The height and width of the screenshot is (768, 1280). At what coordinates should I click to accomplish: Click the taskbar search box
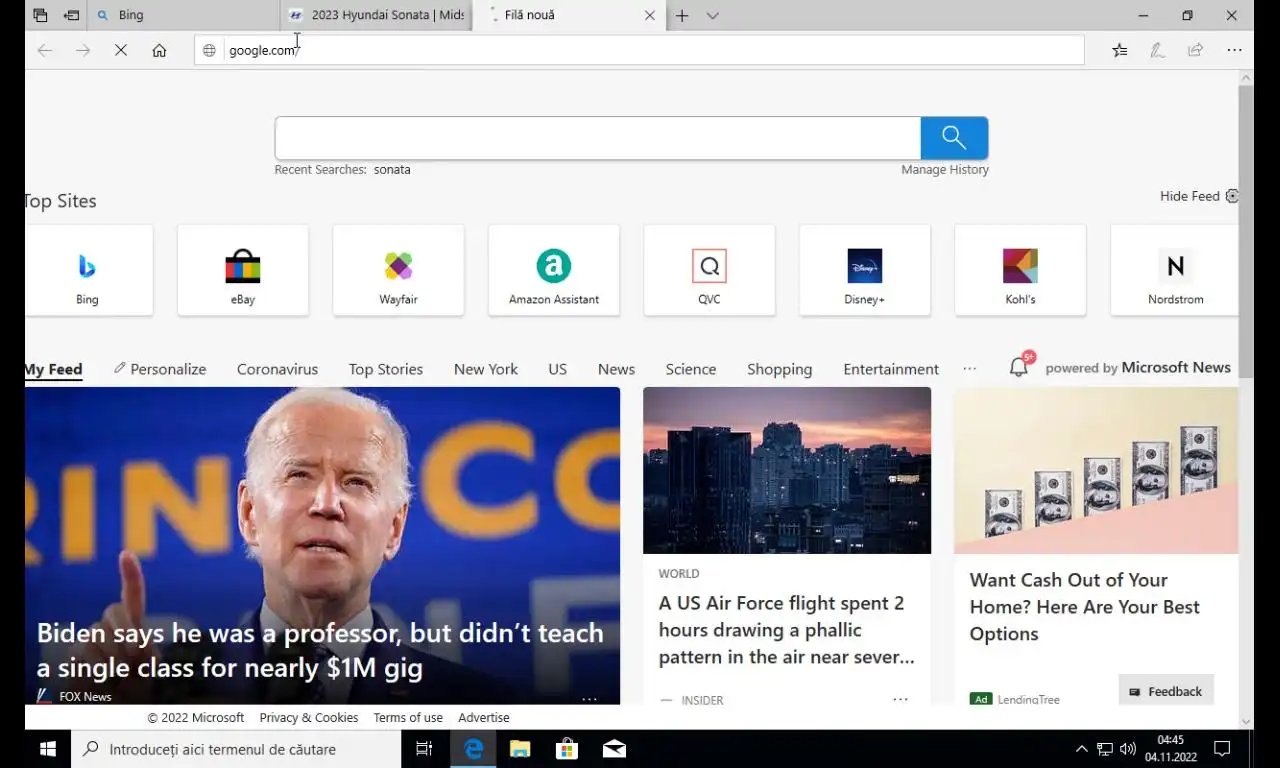tap(236, 749)
